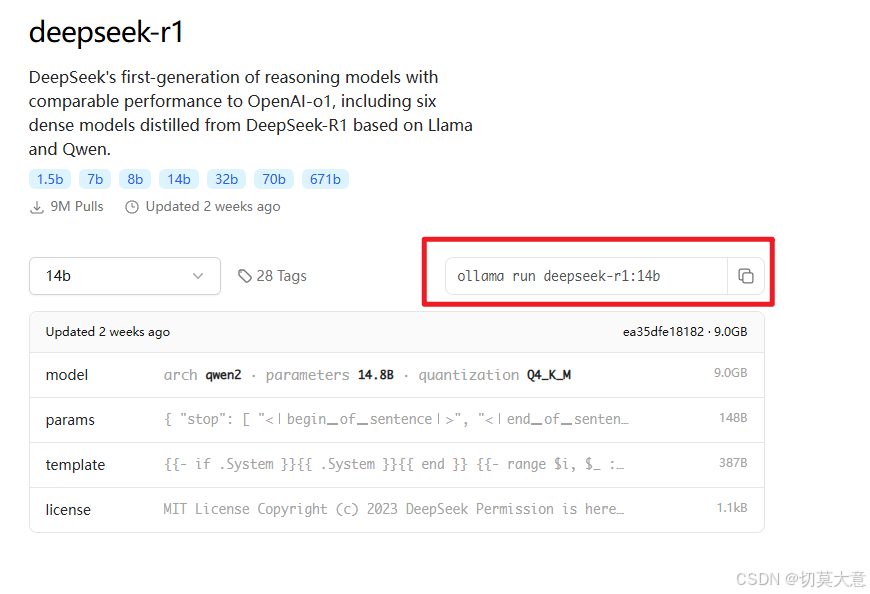The width and height of the screenshot is (870, 594).
Task: Pick the 671b size tag
Action: click(x=325, y=179)
